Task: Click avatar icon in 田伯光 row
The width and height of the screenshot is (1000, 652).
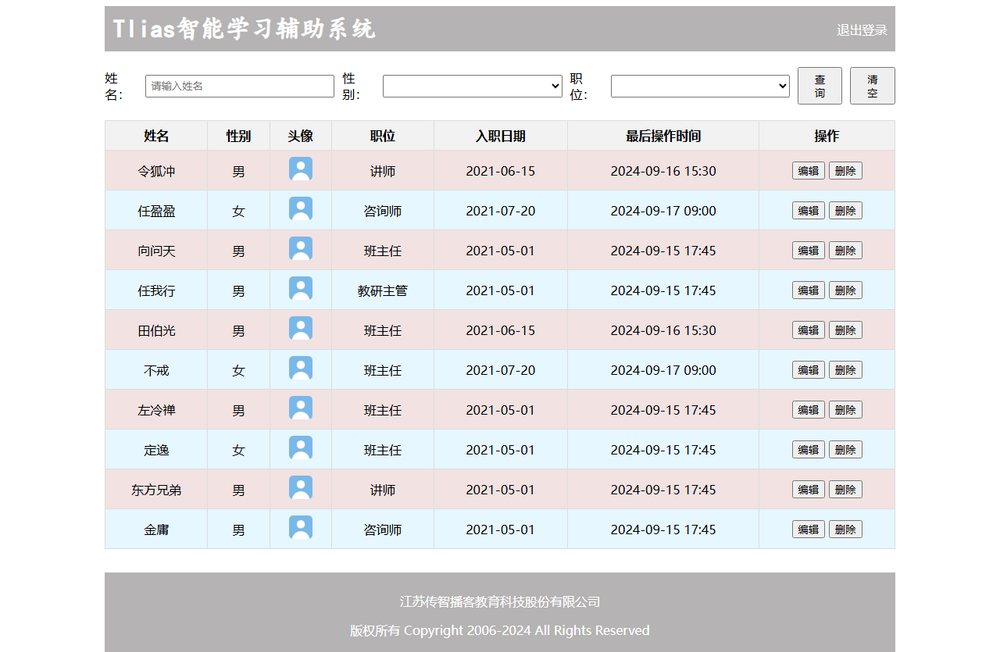Action: click(x=300, y=329)
